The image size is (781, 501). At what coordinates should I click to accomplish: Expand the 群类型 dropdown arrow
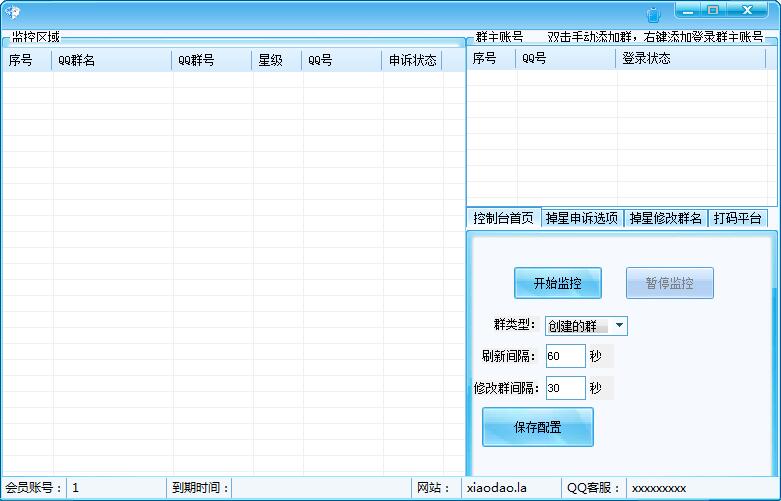[x=619, y=326]
